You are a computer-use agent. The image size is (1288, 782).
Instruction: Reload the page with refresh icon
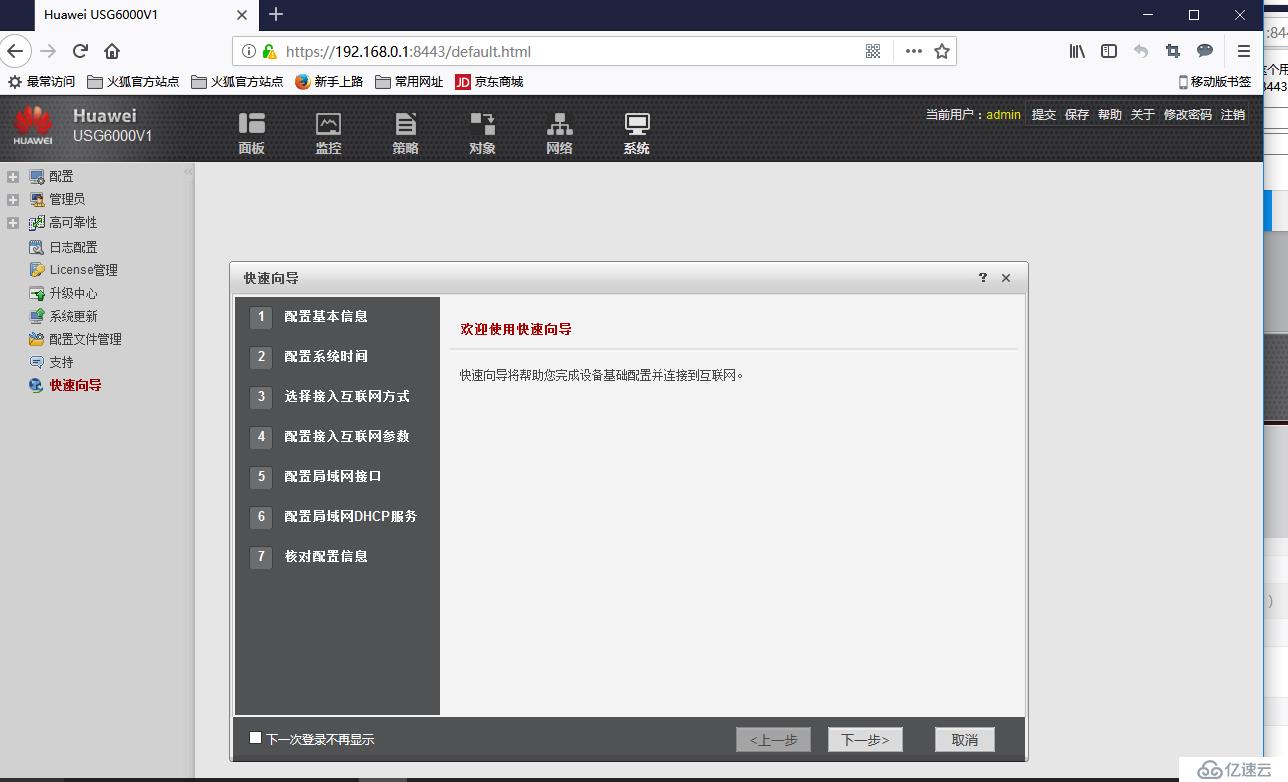[81, 51]
